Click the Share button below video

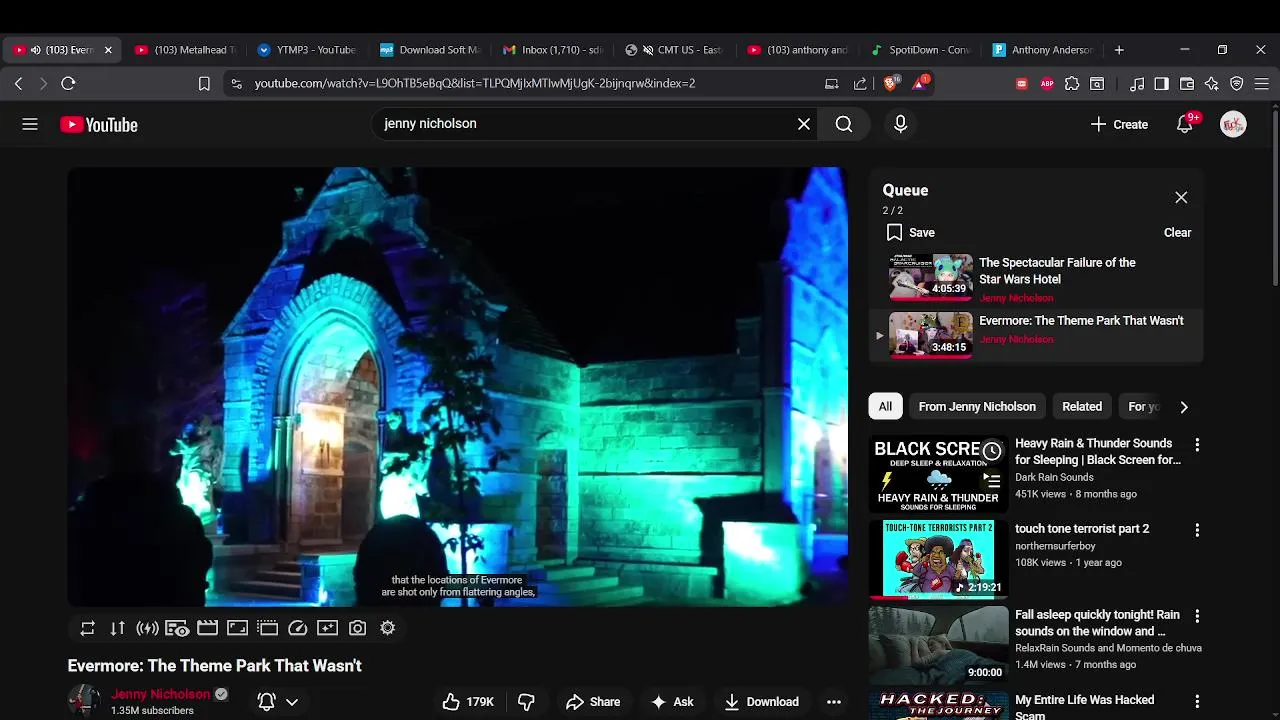coord(593,702)
